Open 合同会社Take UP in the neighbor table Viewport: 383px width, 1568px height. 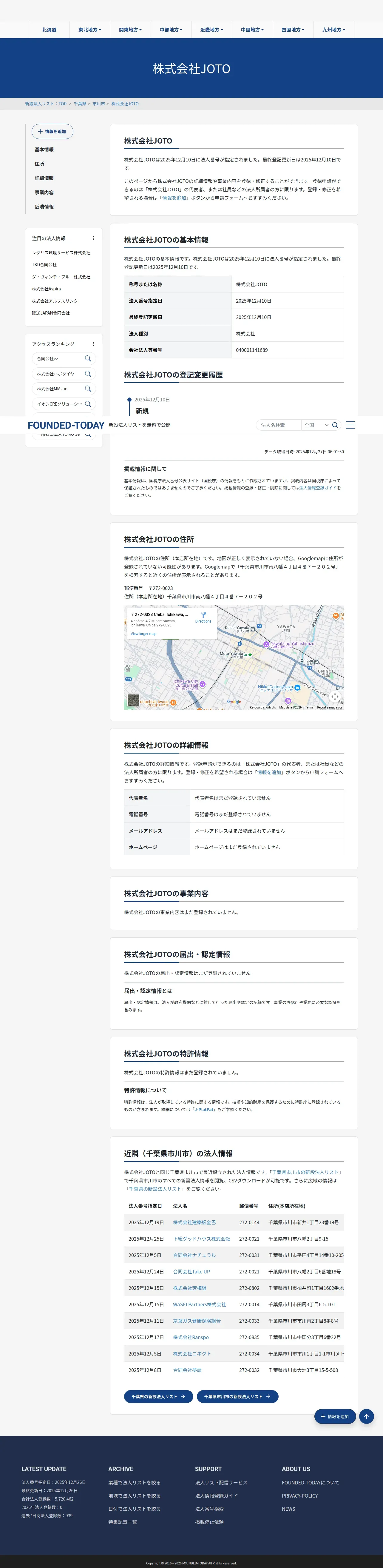tap(191, 1272)
